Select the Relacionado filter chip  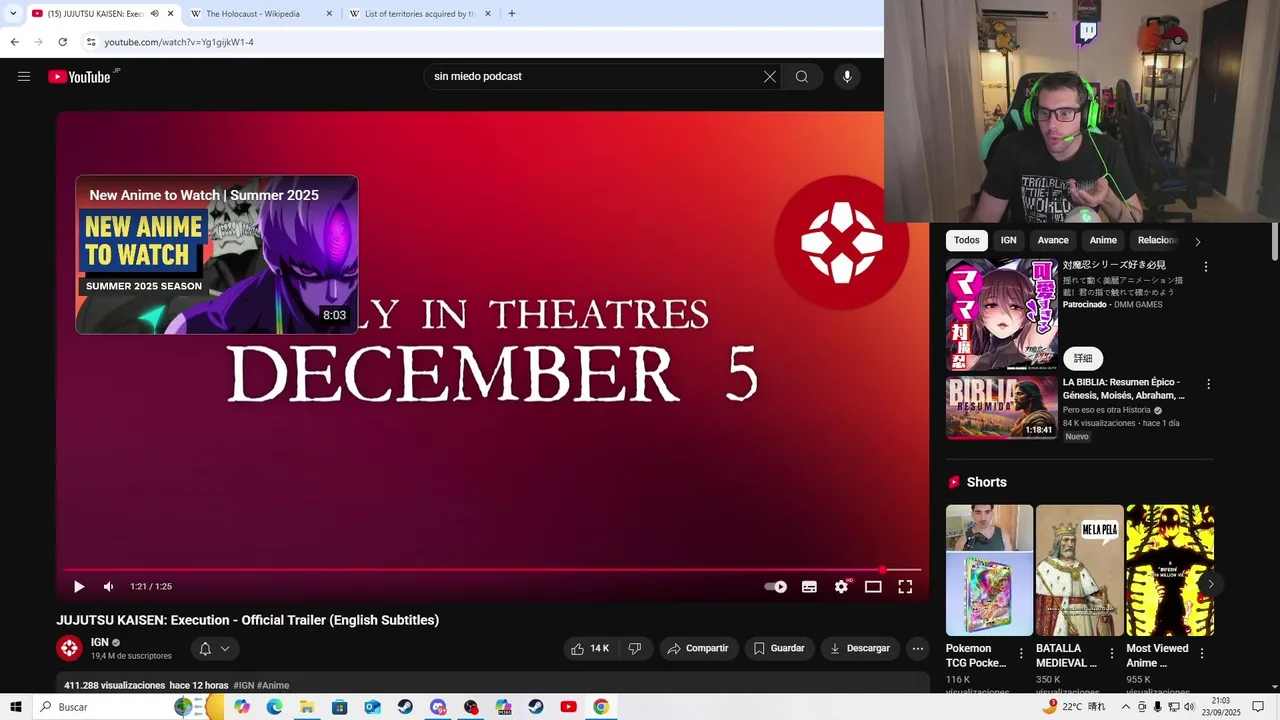(1157, 240)
